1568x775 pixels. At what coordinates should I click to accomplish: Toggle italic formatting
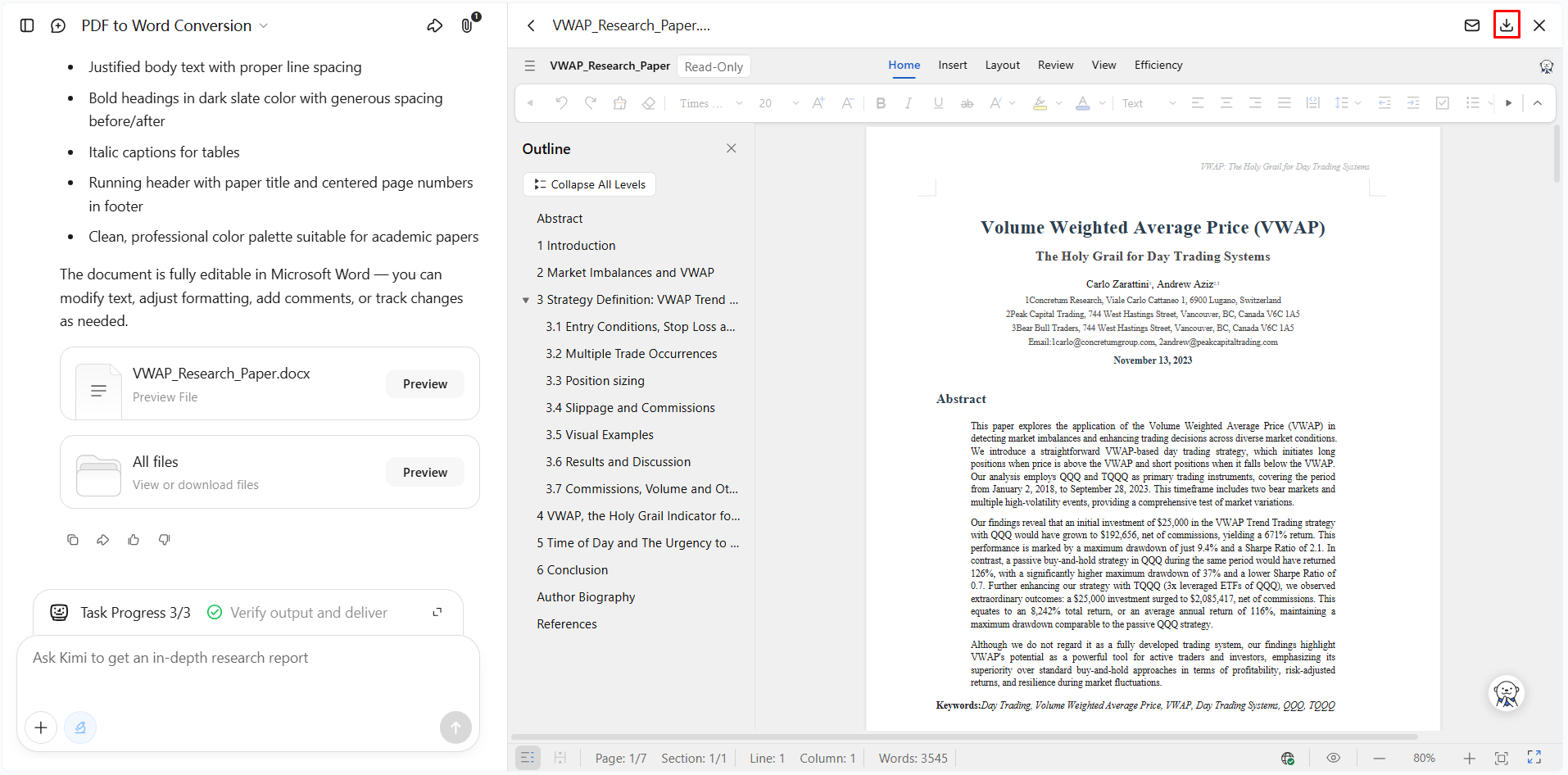[909, 103]
